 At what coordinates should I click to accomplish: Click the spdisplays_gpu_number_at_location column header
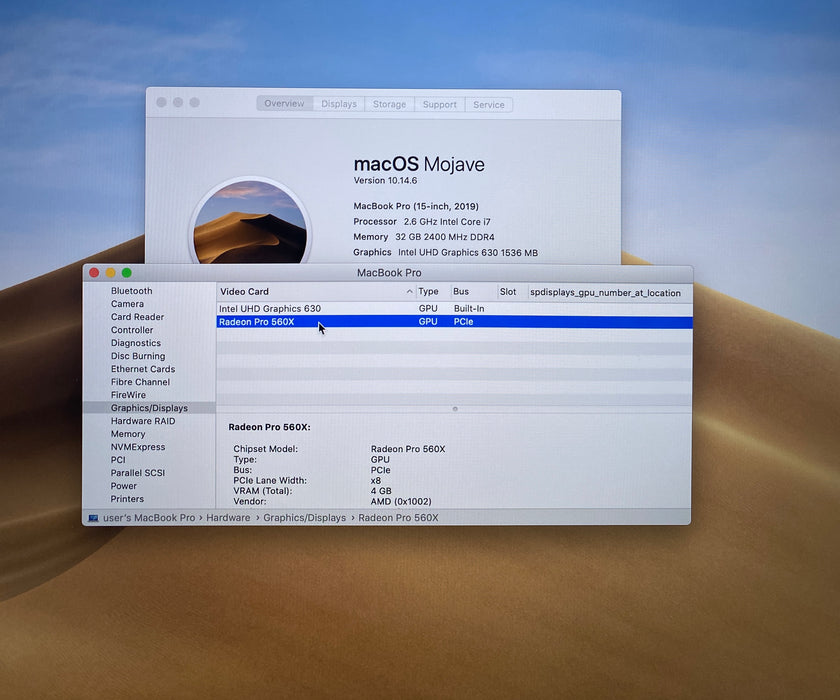tap(609, 292)
